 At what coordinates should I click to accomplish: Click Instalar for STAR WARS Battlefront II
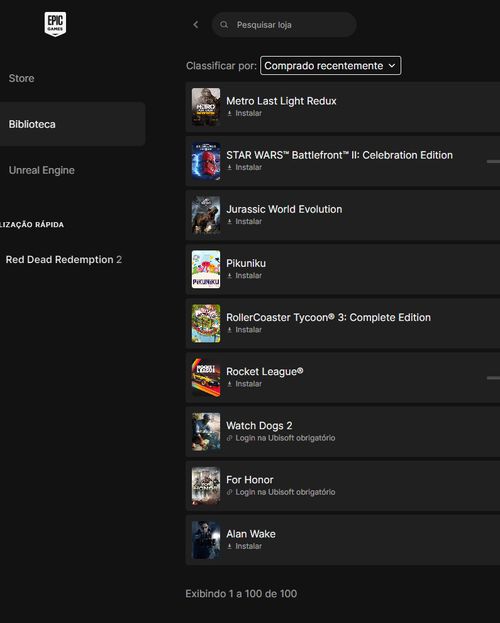pos(248,167)
